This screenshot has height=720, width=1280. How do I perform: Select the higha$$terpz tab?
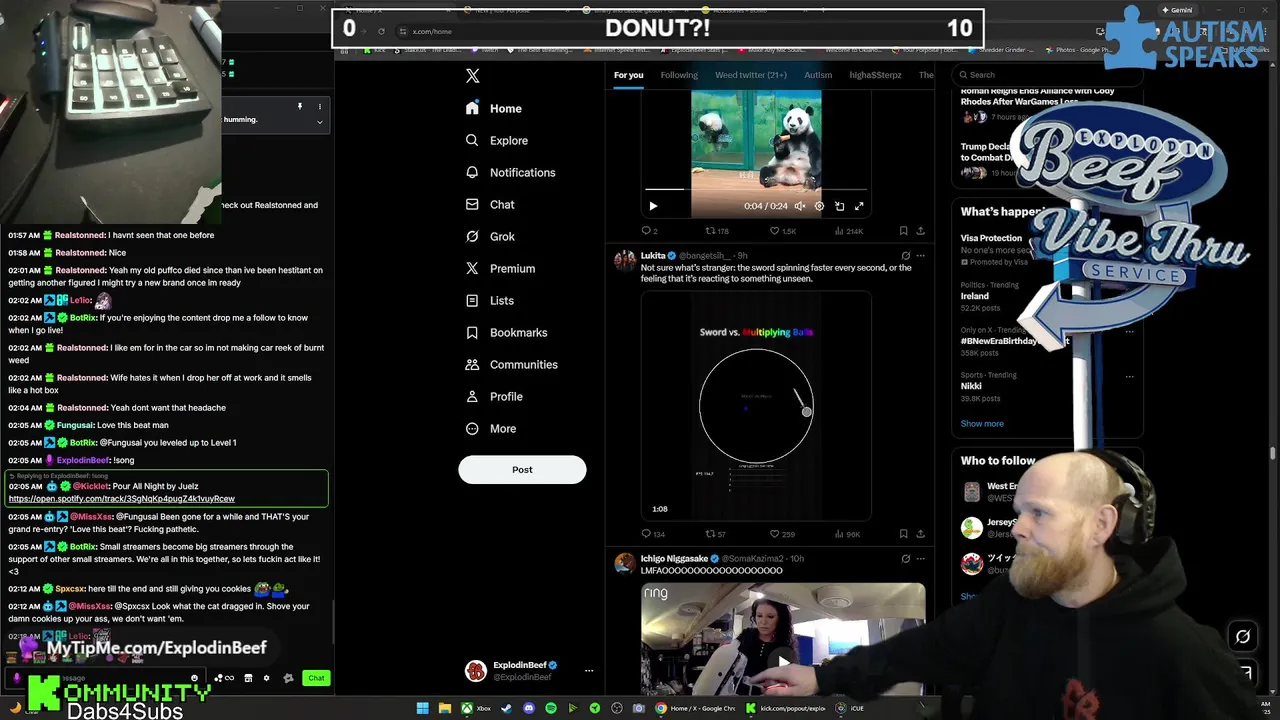point(875,75)
